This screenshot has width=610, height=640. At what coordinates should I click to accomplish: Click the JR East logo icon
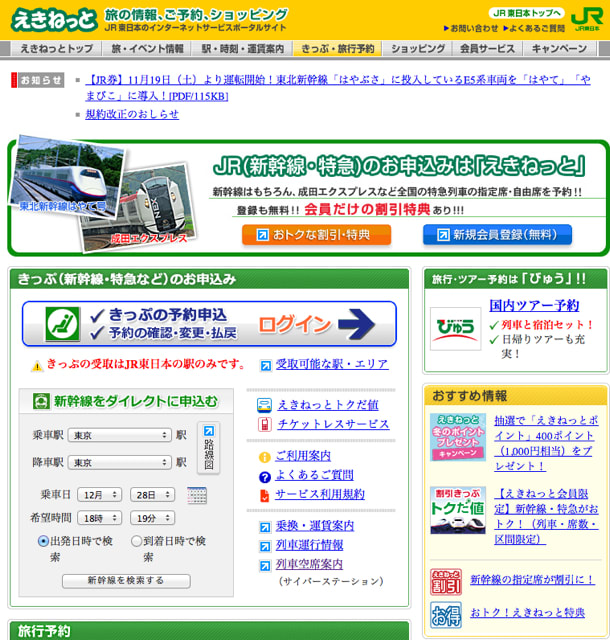(587, 19)
